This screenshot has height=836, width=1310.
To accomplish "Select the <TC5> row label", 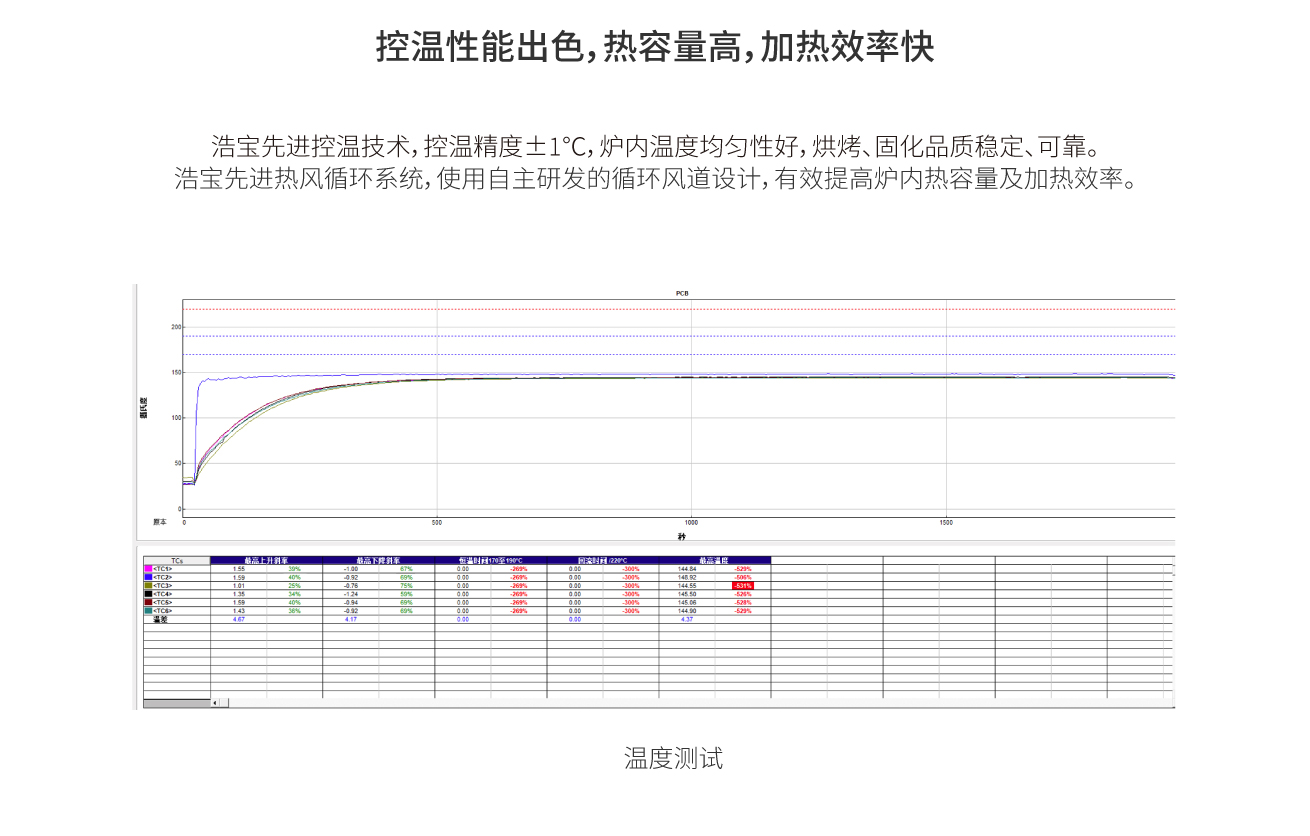I will click(x=163, y=603).
